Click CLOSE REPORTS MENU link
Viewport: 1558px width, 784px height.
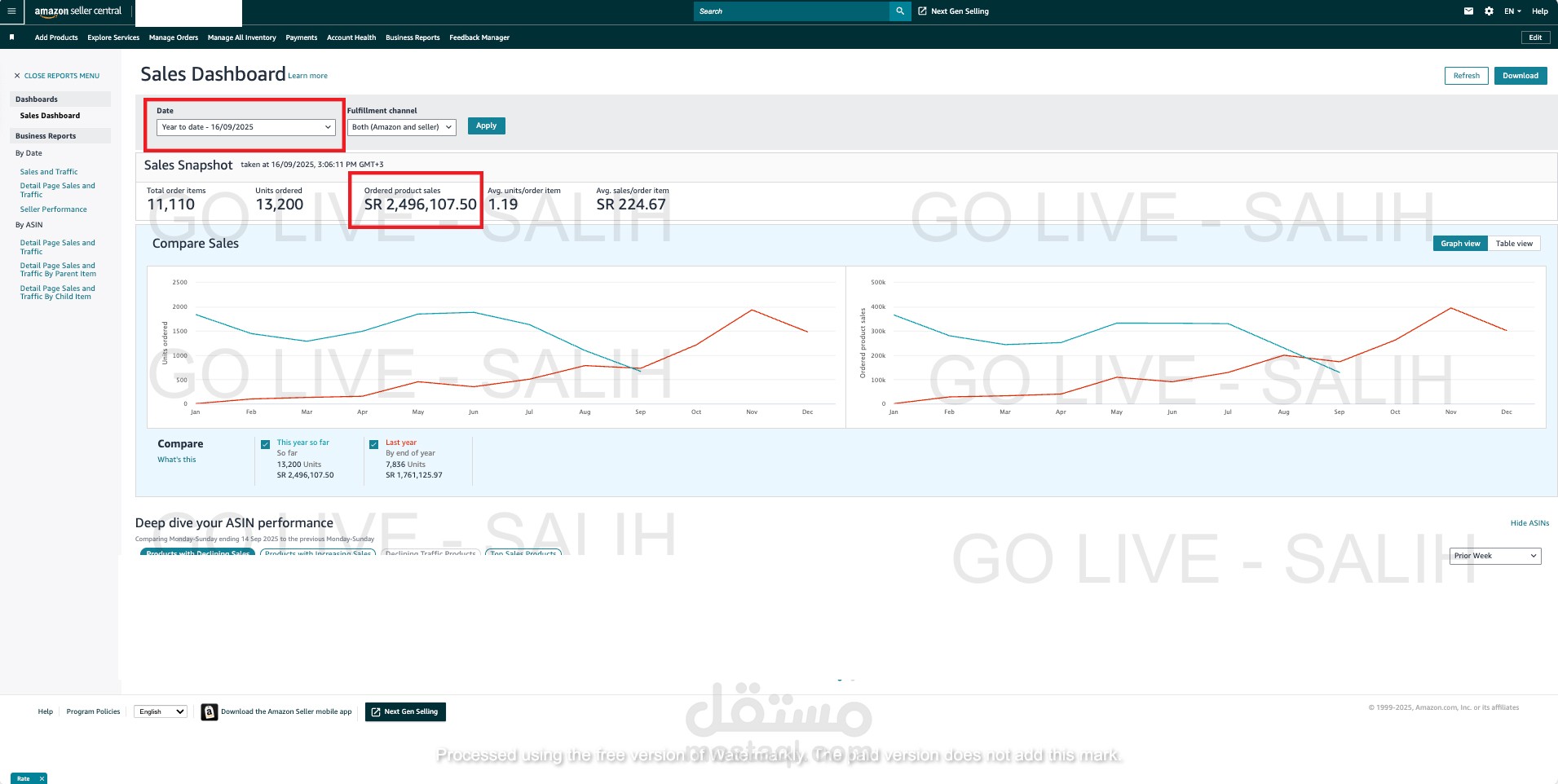pos(62,76)
